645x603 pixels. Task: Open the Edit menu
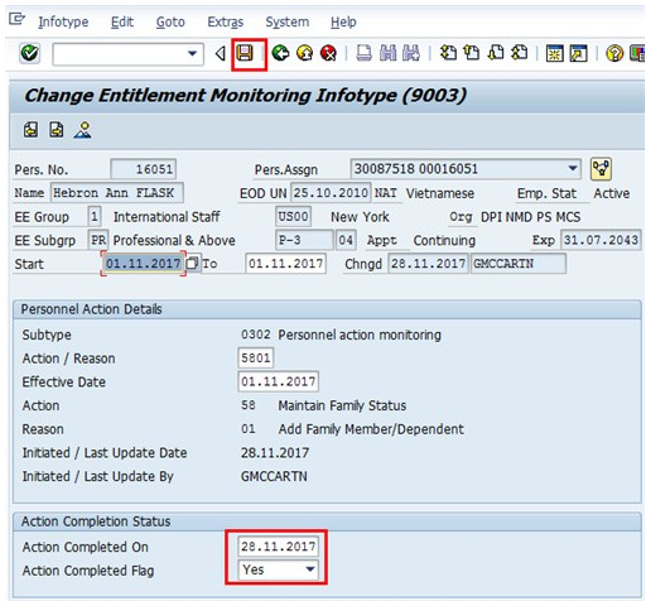[x=122, y=21]
